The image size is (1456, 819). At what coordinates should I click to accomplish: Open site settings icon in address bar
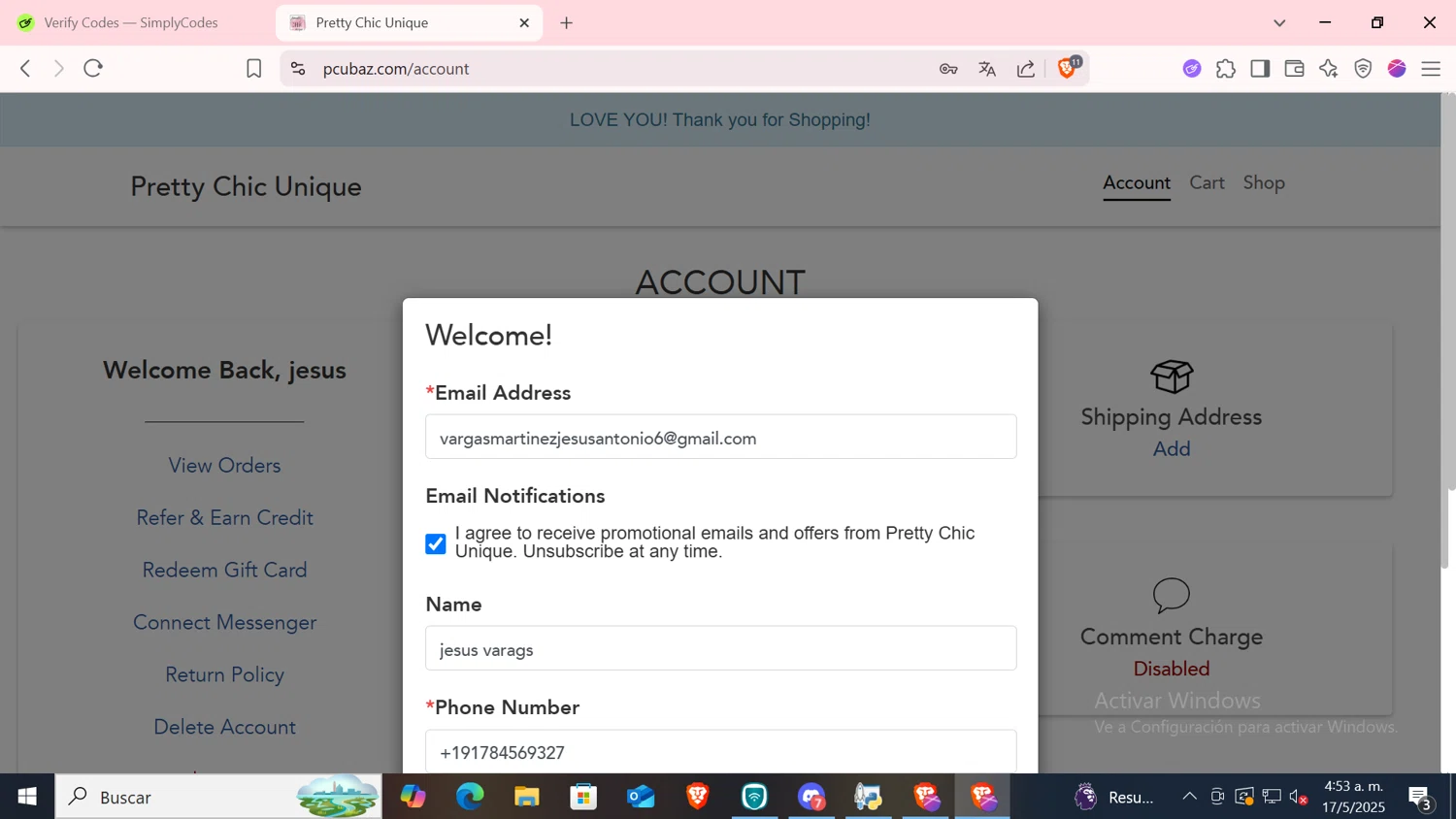[x=298, y=68]
